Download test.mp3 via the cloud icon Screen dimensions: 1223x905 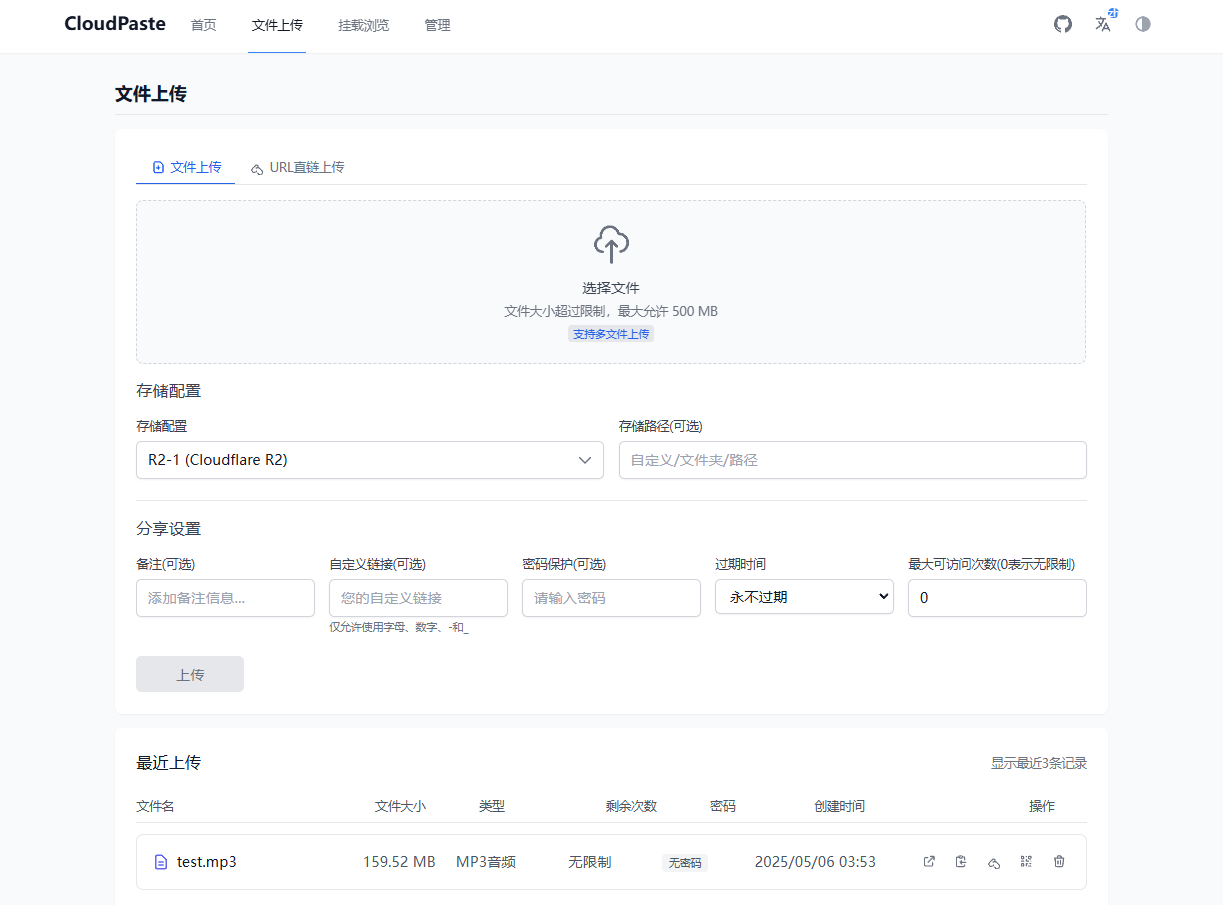click(994, 861)
